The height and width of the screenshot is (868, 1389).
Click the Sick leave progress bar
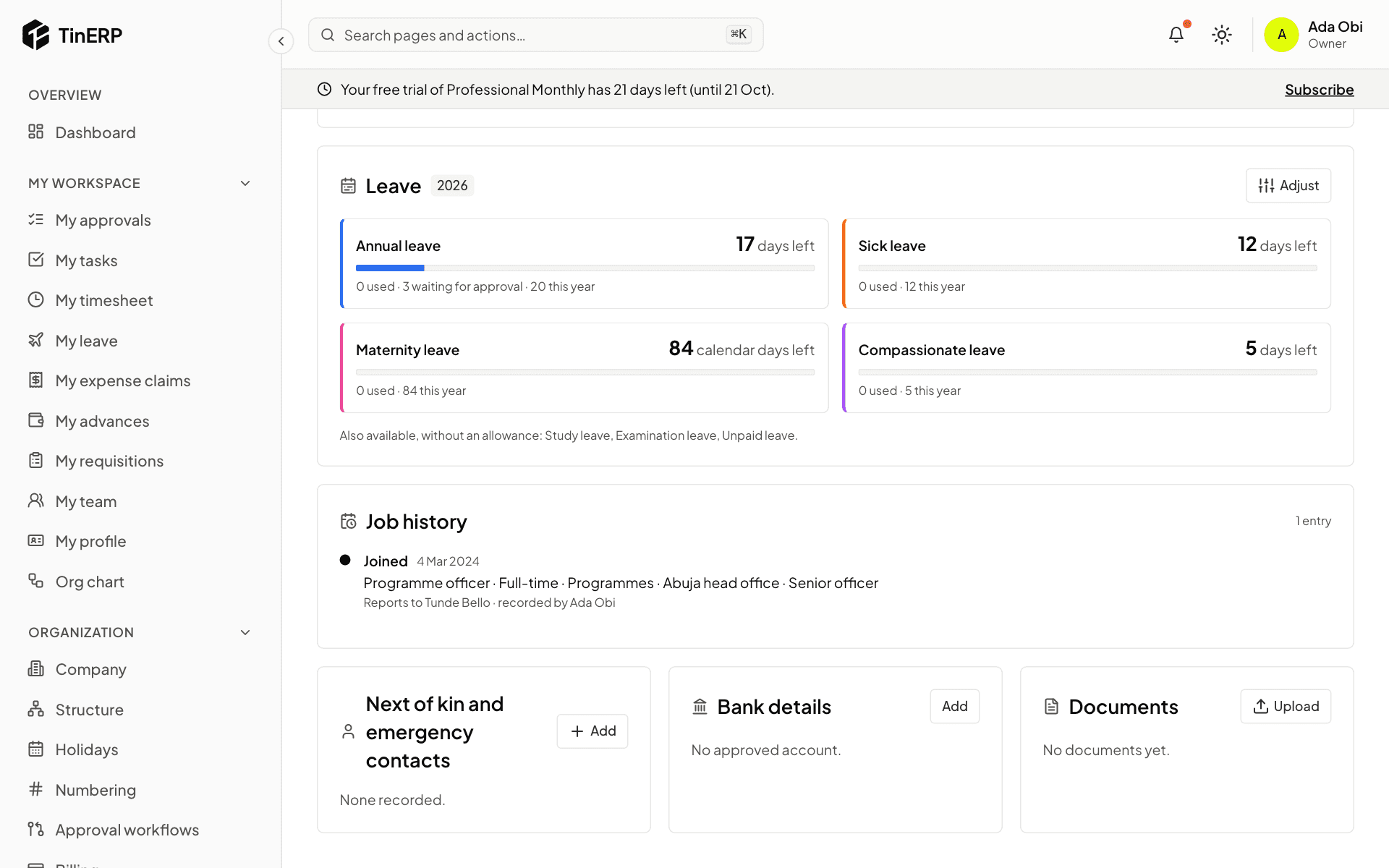pyautogui.click(x=1087, y=268)
